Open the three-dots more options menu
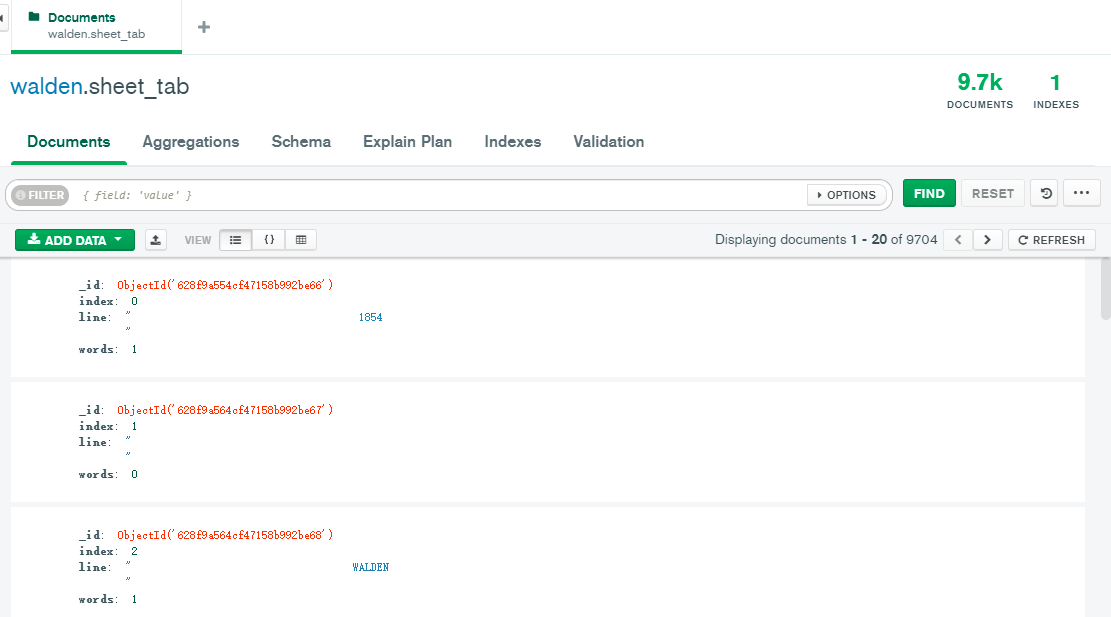1111x617 pixels. (1081, 193)
